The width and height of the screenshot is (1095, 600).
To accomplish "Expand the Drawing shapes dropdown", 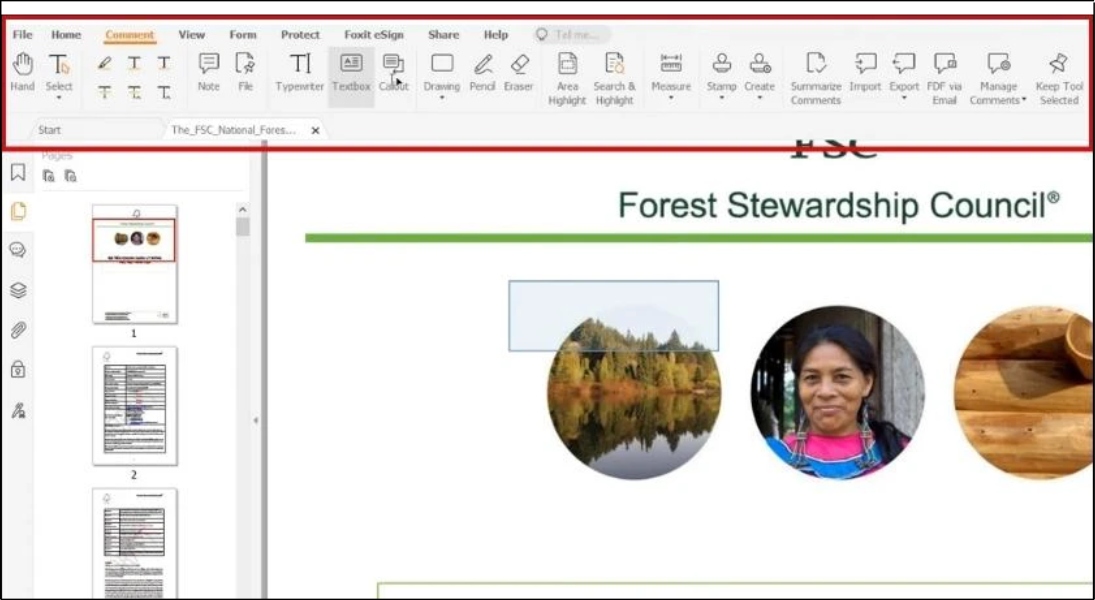I will 441,97.
